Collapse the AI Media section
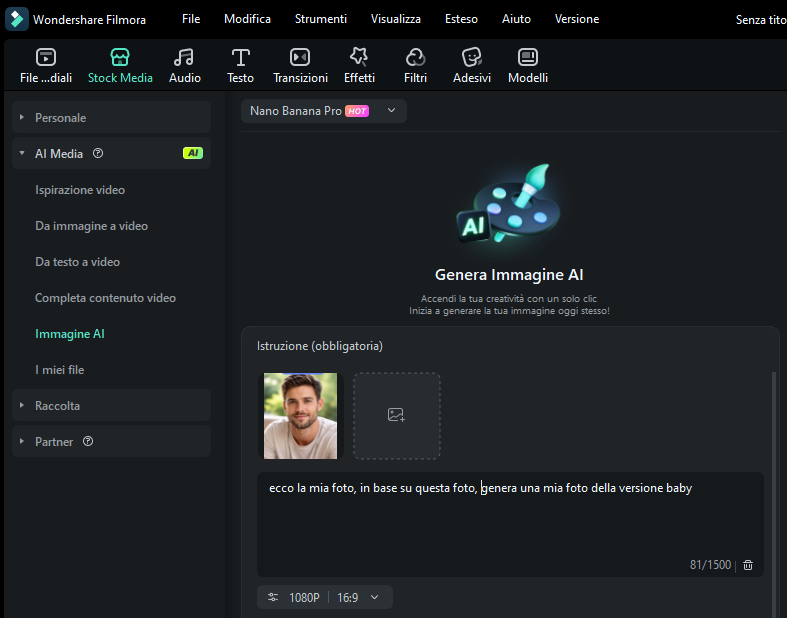Screen dimensions: 787x618 (22, 154)
